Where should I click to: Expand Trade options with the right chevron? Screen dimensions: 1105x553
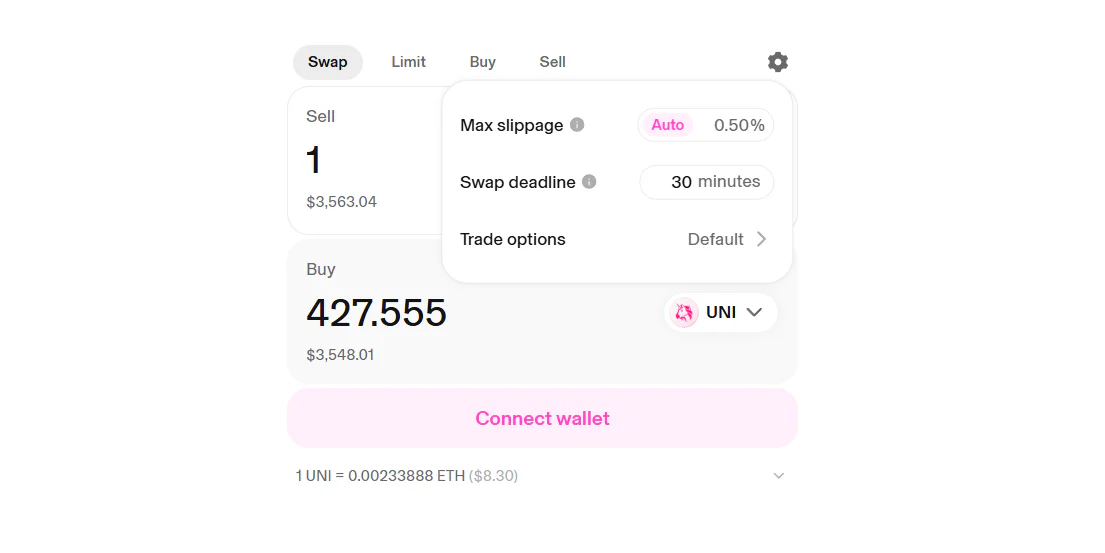pyautogui.click(x=762, y=239)
